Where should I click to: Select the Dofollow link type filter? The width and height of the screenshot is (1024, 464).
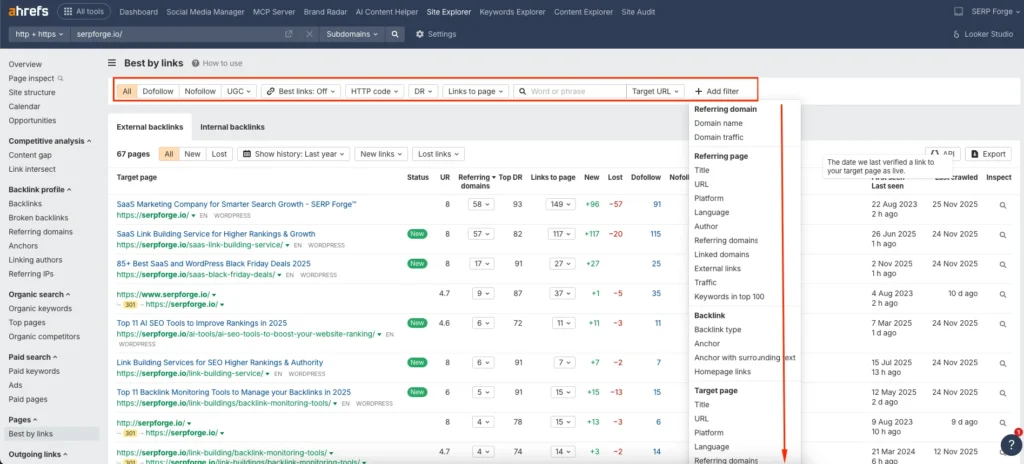pos(158,91)
